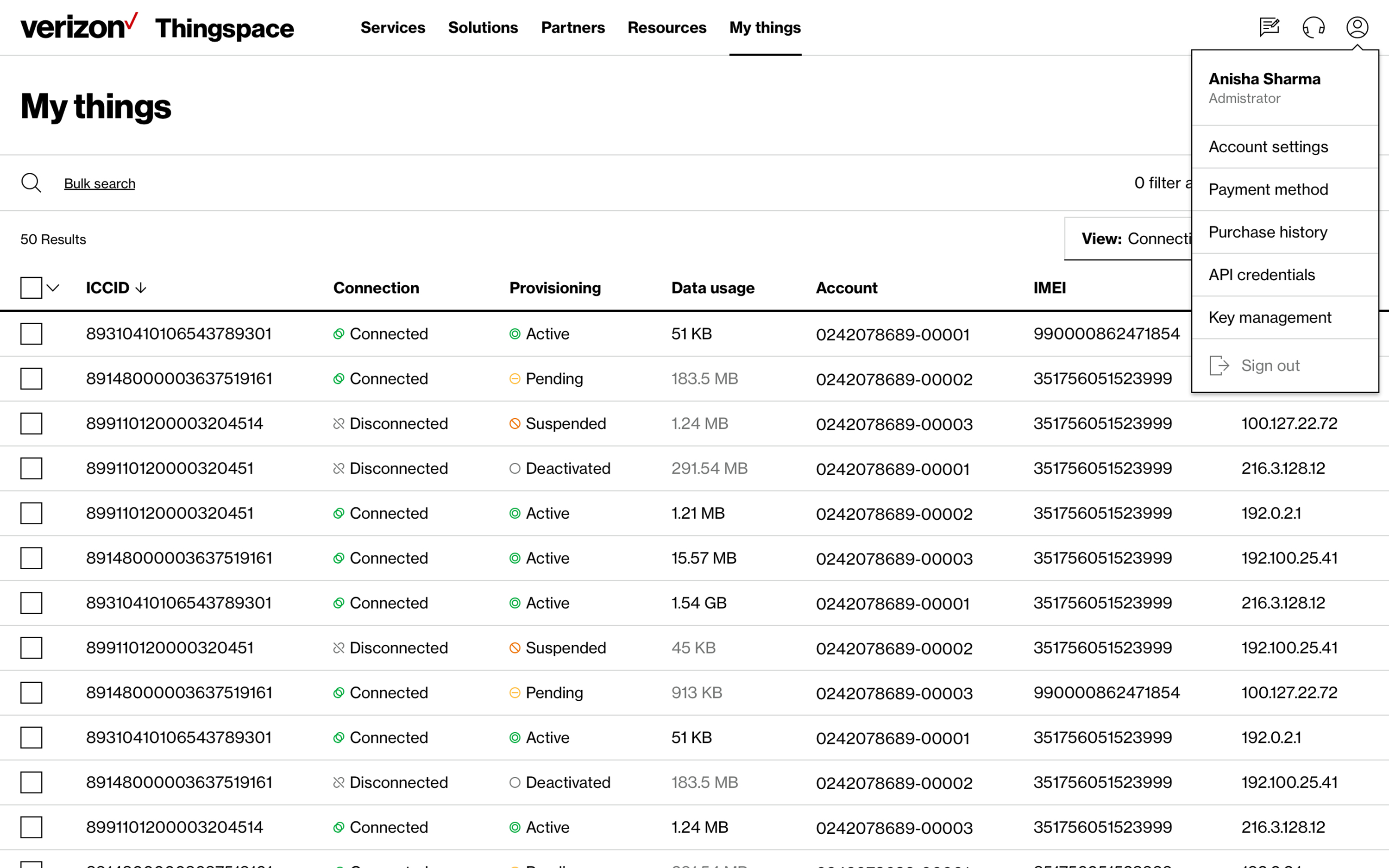Select Key management in the profile menu
This screenshot has height=868, width=1389.
click(x=1270, y=317)
